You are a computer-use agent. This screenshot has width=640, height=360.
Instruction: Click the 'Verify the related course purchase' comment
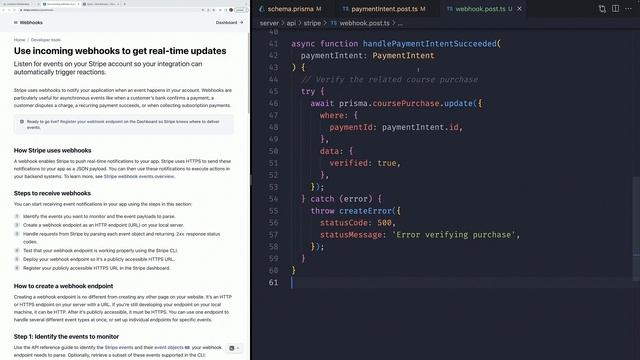(x=389, y=80)
